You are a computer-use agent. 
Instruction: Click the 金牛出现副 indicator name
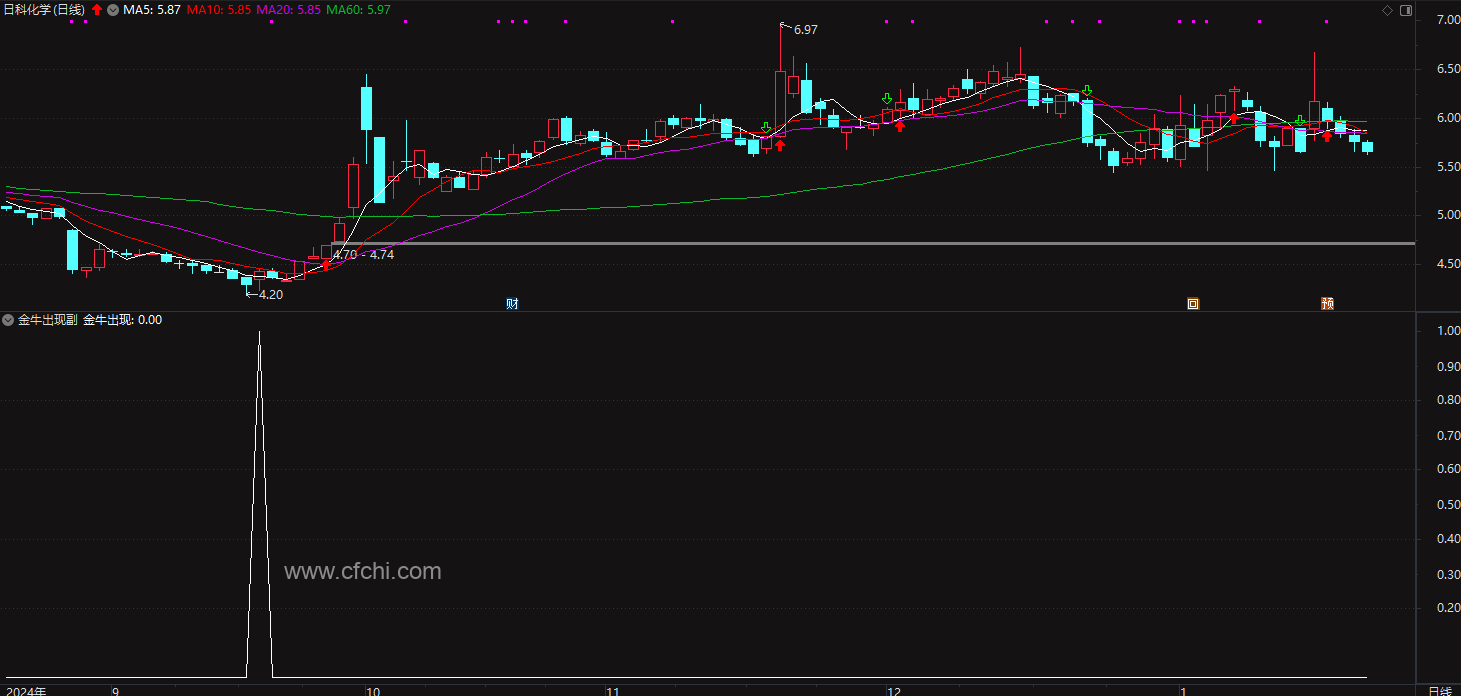point(47,320)
